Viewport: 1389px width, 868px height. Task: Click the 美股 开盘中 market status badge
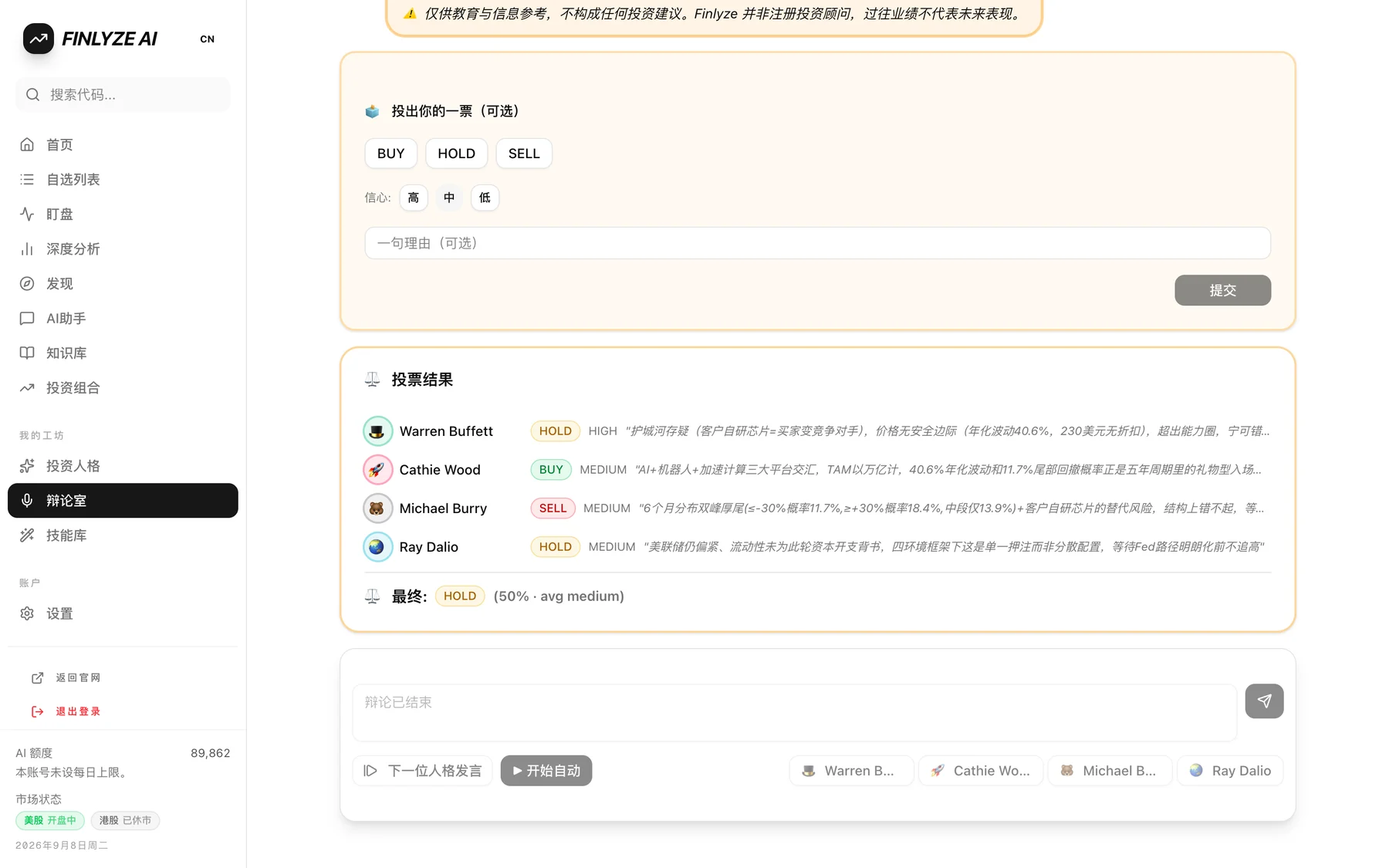pyautogui.click(x=50, y=820)
